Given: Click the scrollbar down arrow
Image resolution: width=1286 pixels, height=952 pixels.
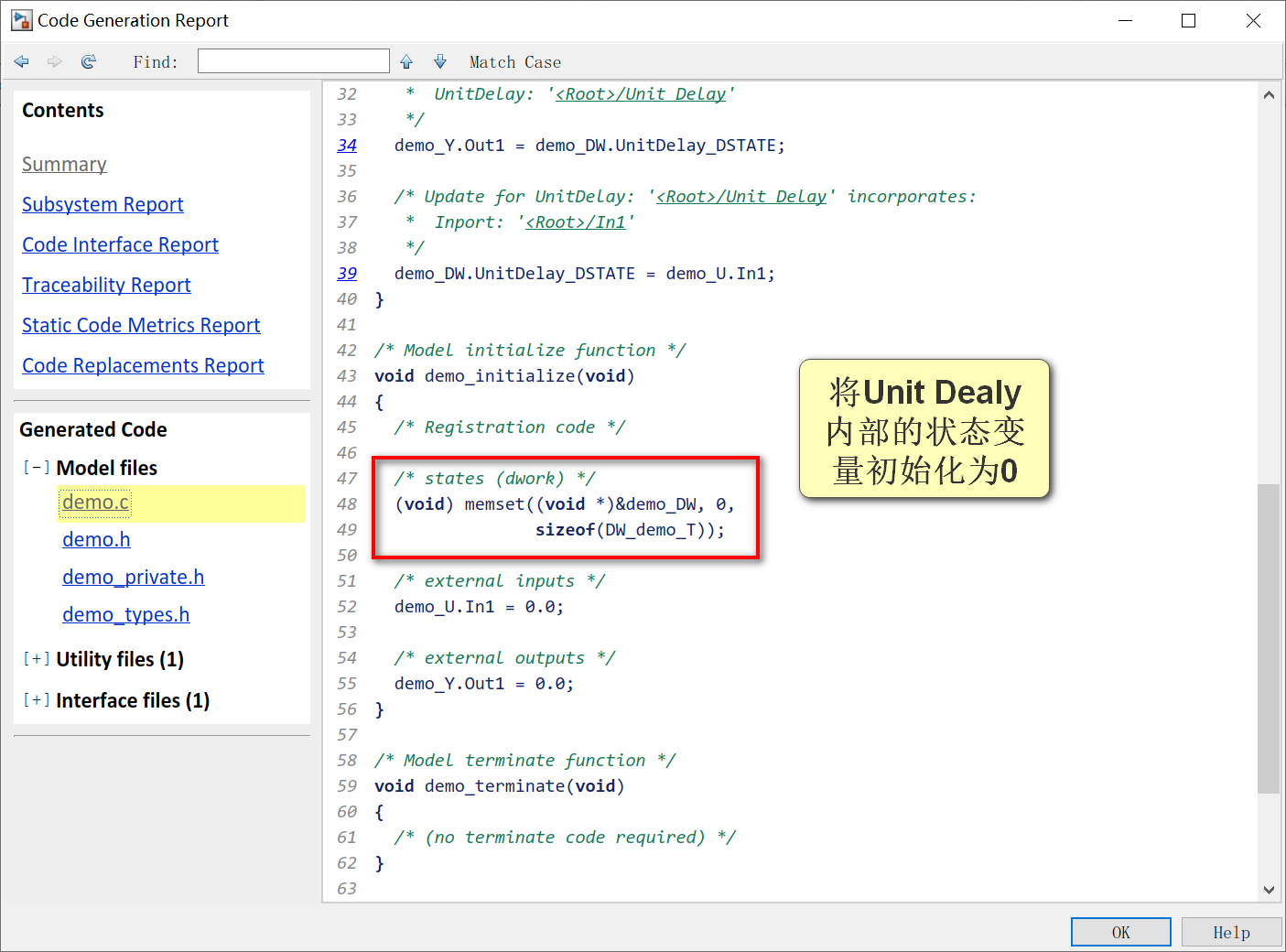Looking at the screenshot, I should 1269,889.
